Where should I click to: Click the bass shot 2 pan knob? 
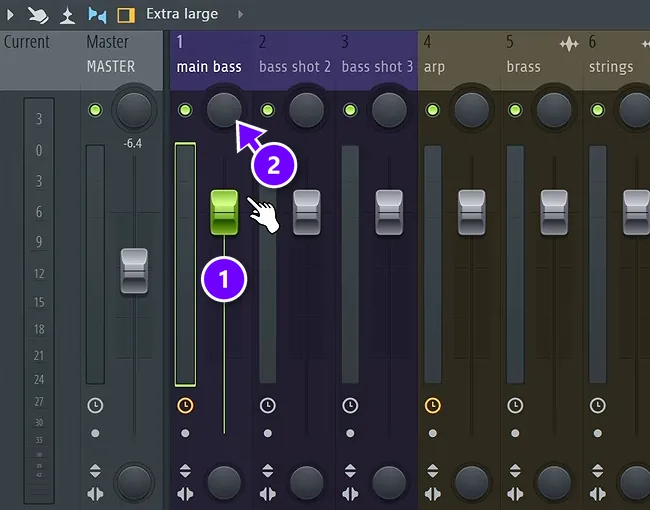coord(306,110)
